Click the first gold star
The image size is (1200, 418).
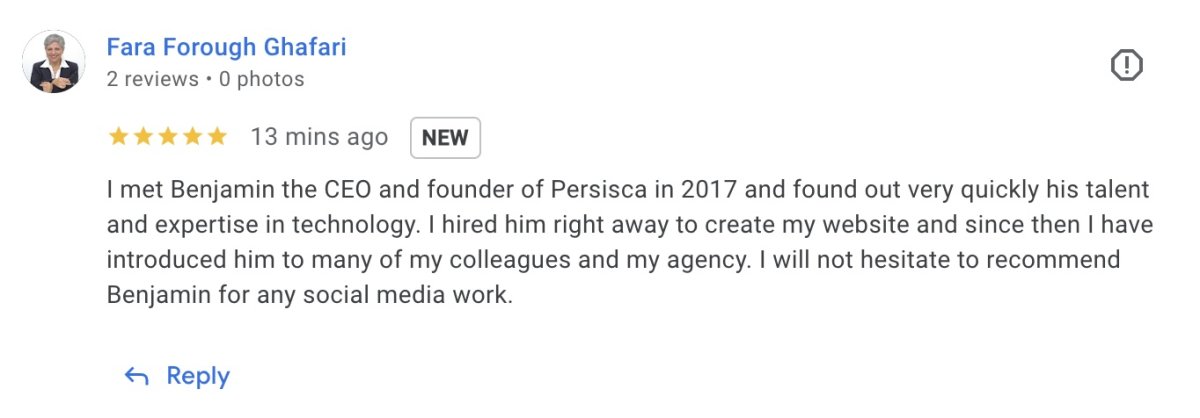[118, 137]
